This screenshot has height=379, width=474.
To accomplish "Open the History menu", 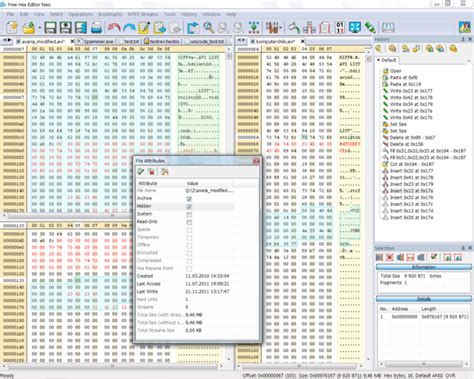I will point(189,14).
